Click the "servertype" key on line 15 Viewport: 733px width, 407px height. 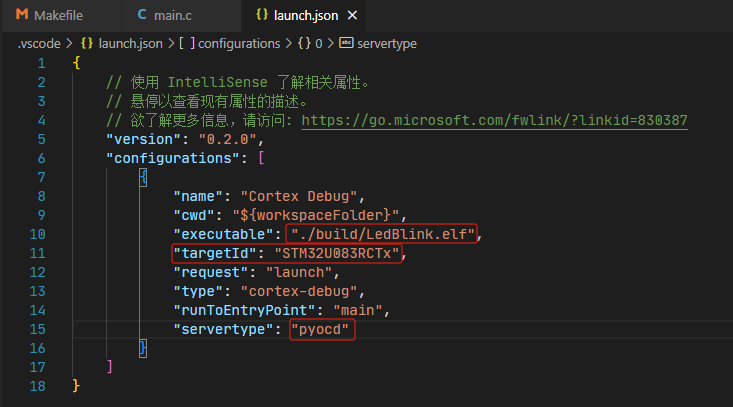[x=223, y=329]
